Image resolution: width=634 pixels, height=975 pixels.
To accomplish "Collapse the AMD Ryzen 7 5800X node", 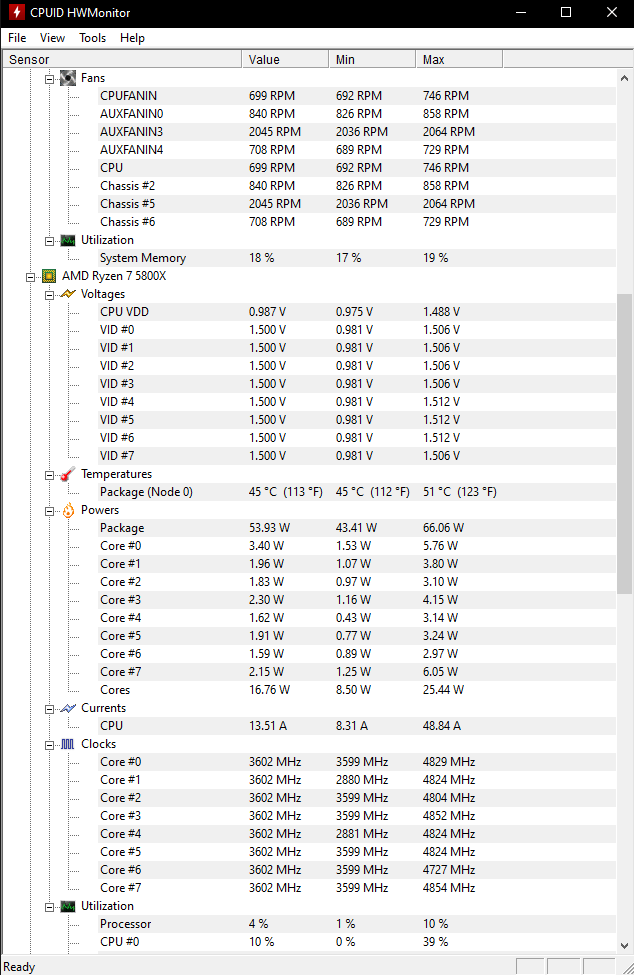I will [30, 277].
